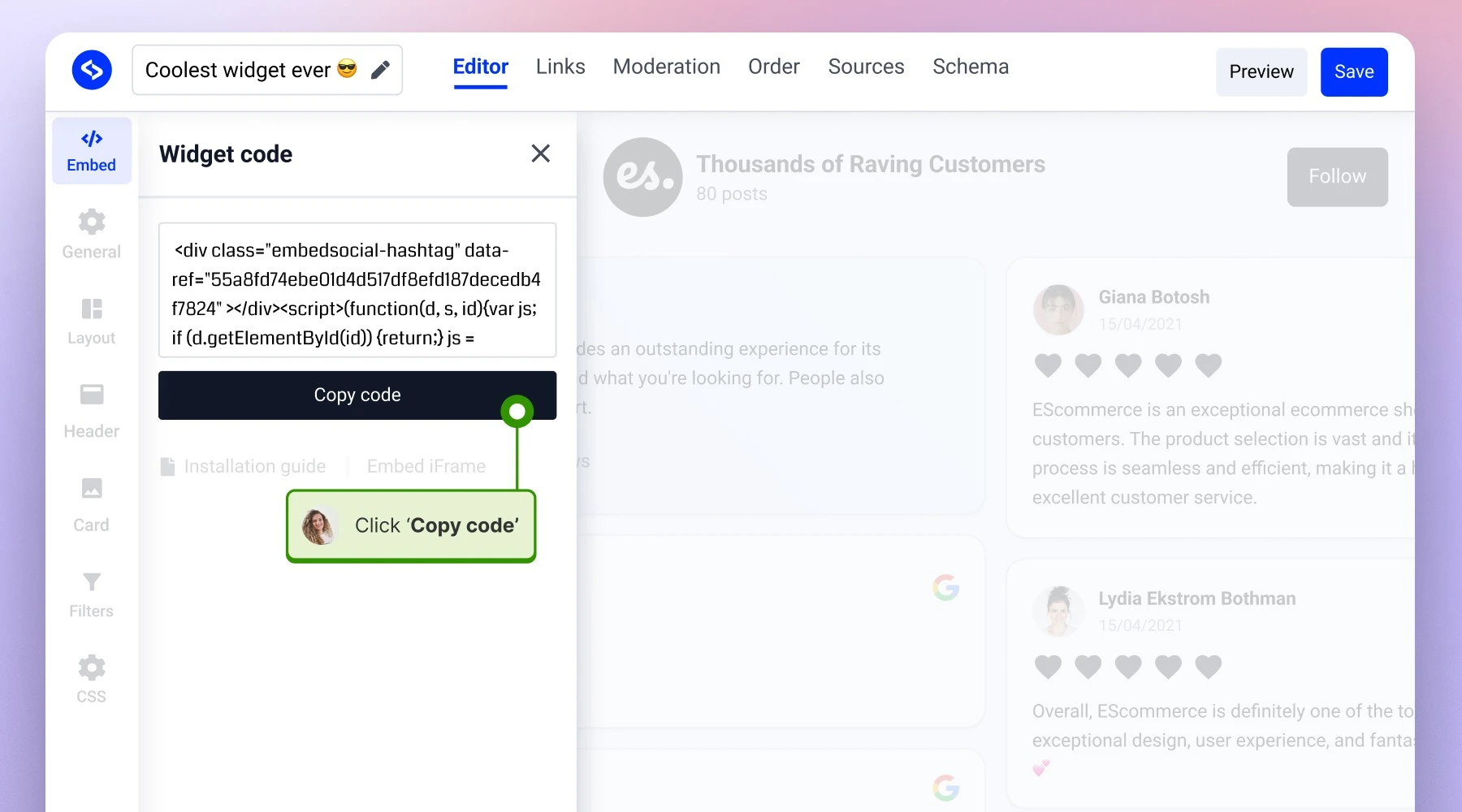This screenshot has height=812, width=1462.
Task: Click the fifth heart in Lydia's rating
Action: click(1209, 667)
